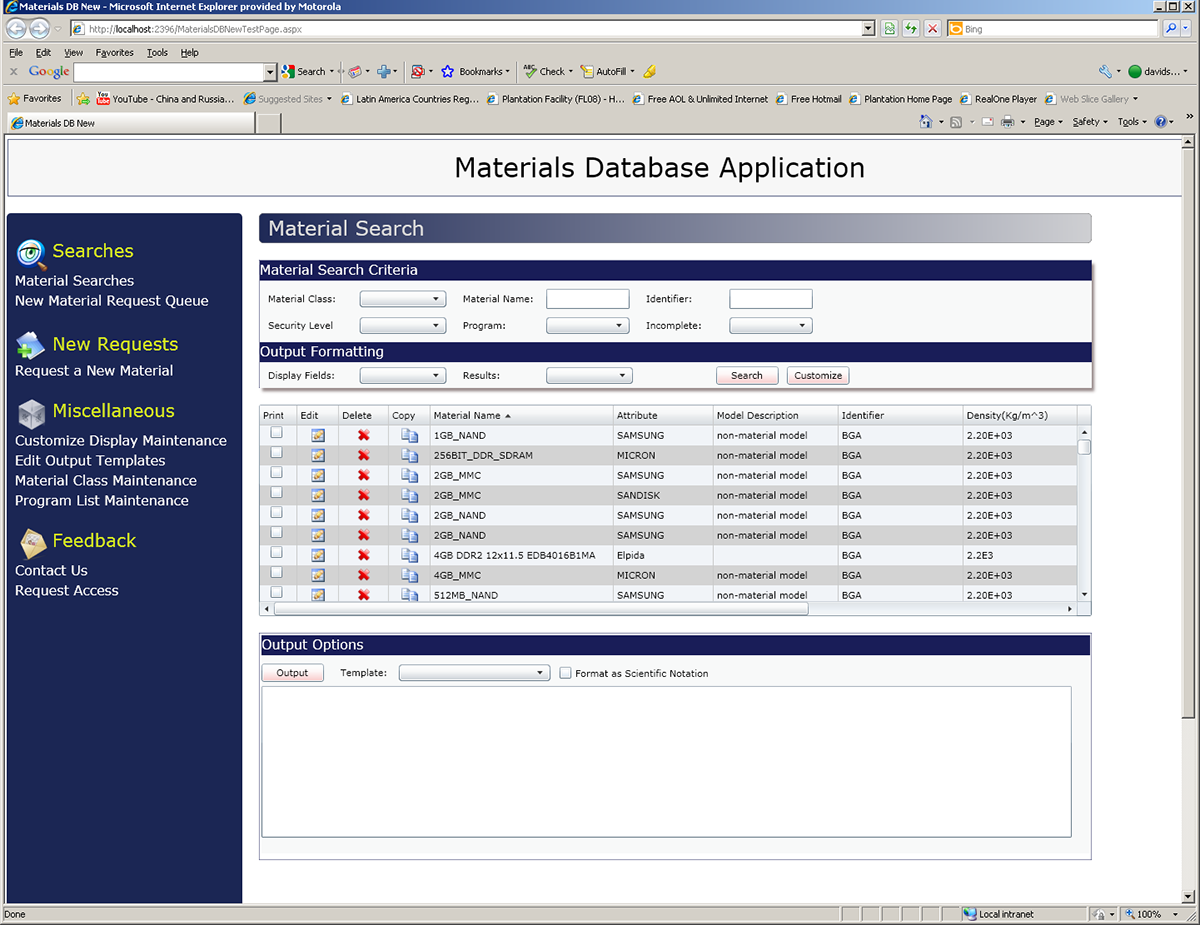The height and width of the screenshot is (925, 1200).
Task: Edit the 1GB_NAND material entry
Action: click(x=317, y=435)
